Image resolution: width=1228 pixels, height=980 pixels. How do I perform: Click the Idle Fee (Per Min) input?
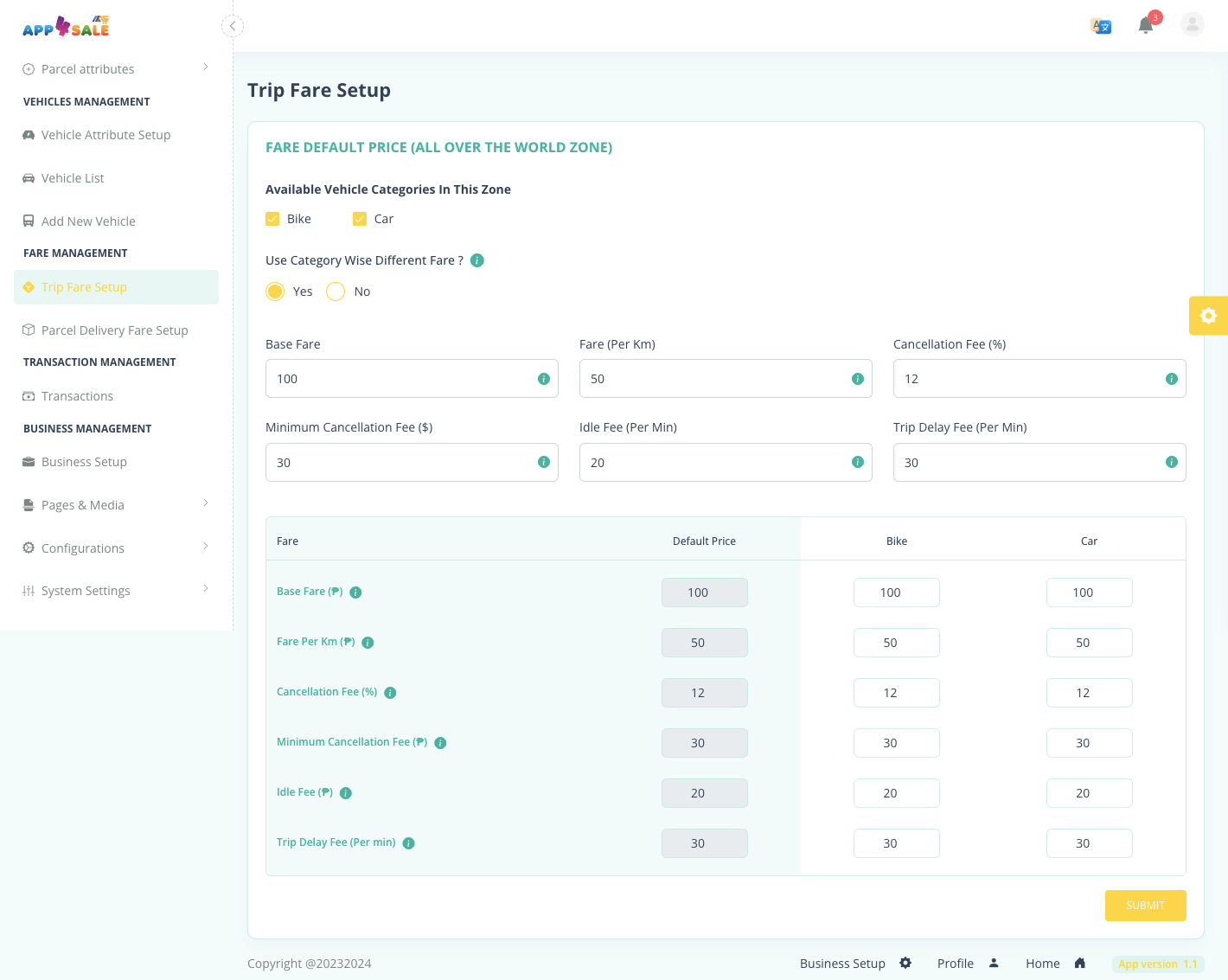coord(726,462)
